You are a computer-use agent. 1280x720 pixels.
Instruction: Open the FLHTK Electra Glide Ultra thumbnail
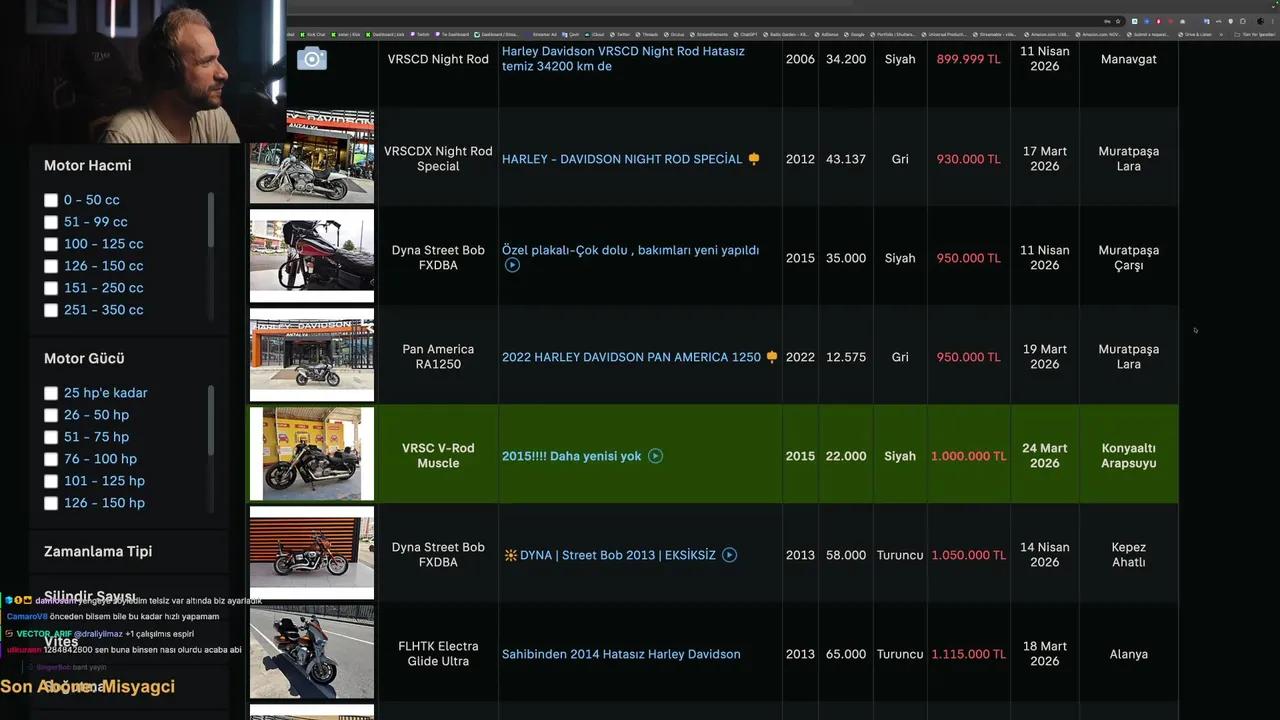[312, 652]
